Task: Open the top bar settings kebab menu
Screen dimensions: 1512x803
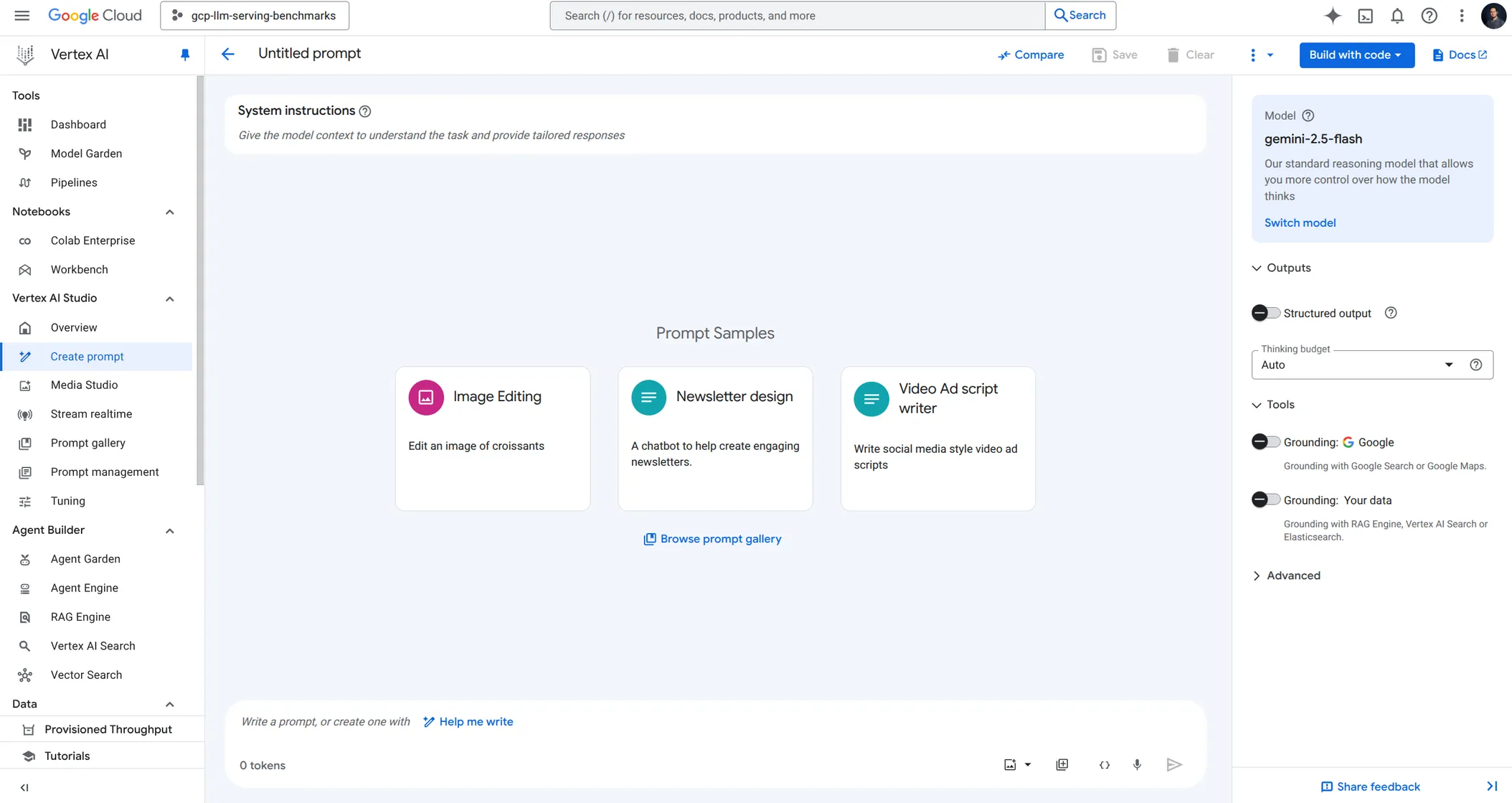Action: coord(1462,15)
